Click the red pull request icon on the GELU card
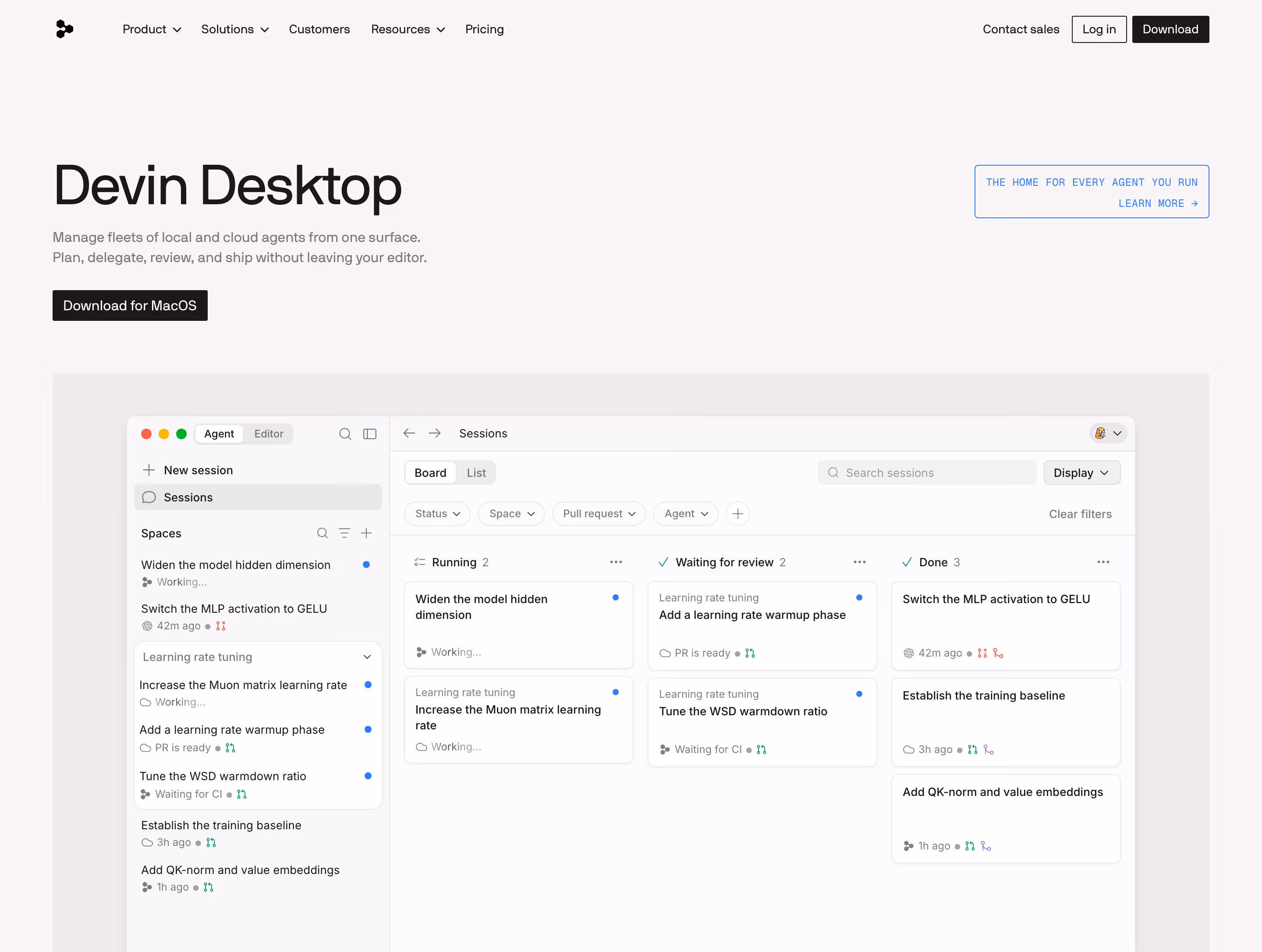1262x952 pixels. tap(982, 653)
